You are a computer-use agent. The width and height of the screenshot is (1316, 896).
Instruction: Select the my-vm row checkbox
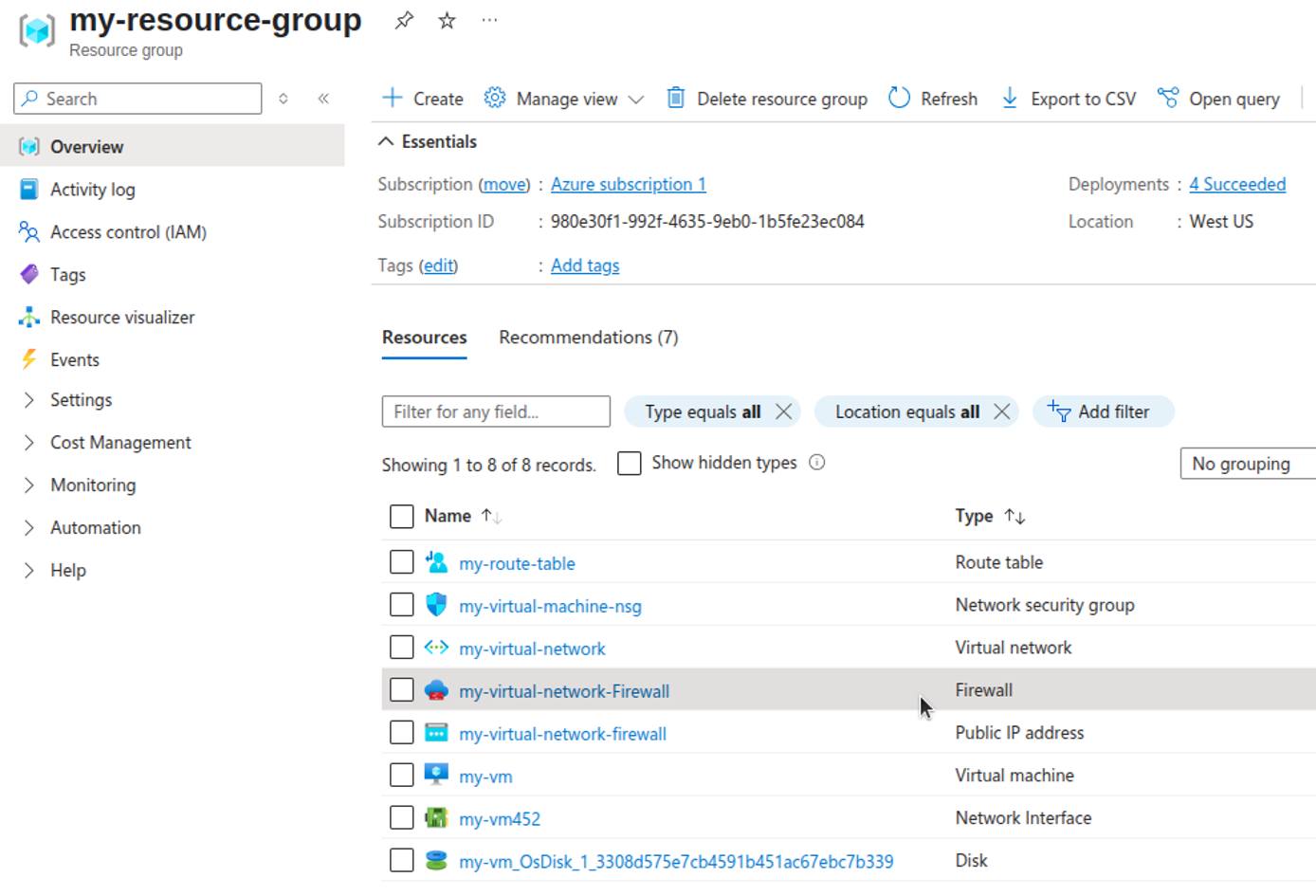click(401, 775)
